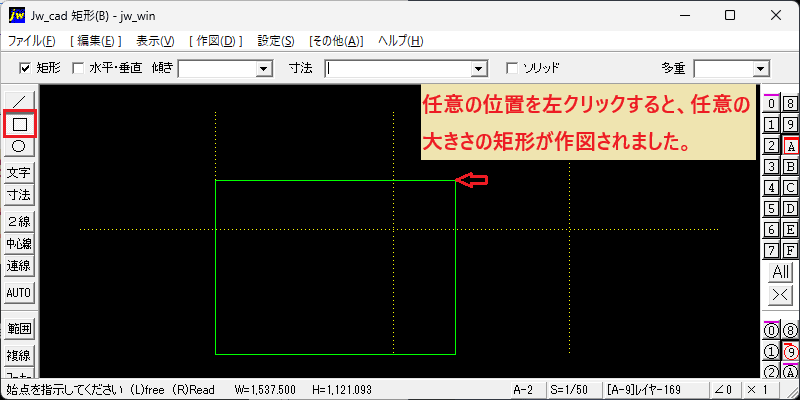Expand the 寸法 size dropdown arrow
This screenshot has height=400, width=800.
[x=479, y=68]
